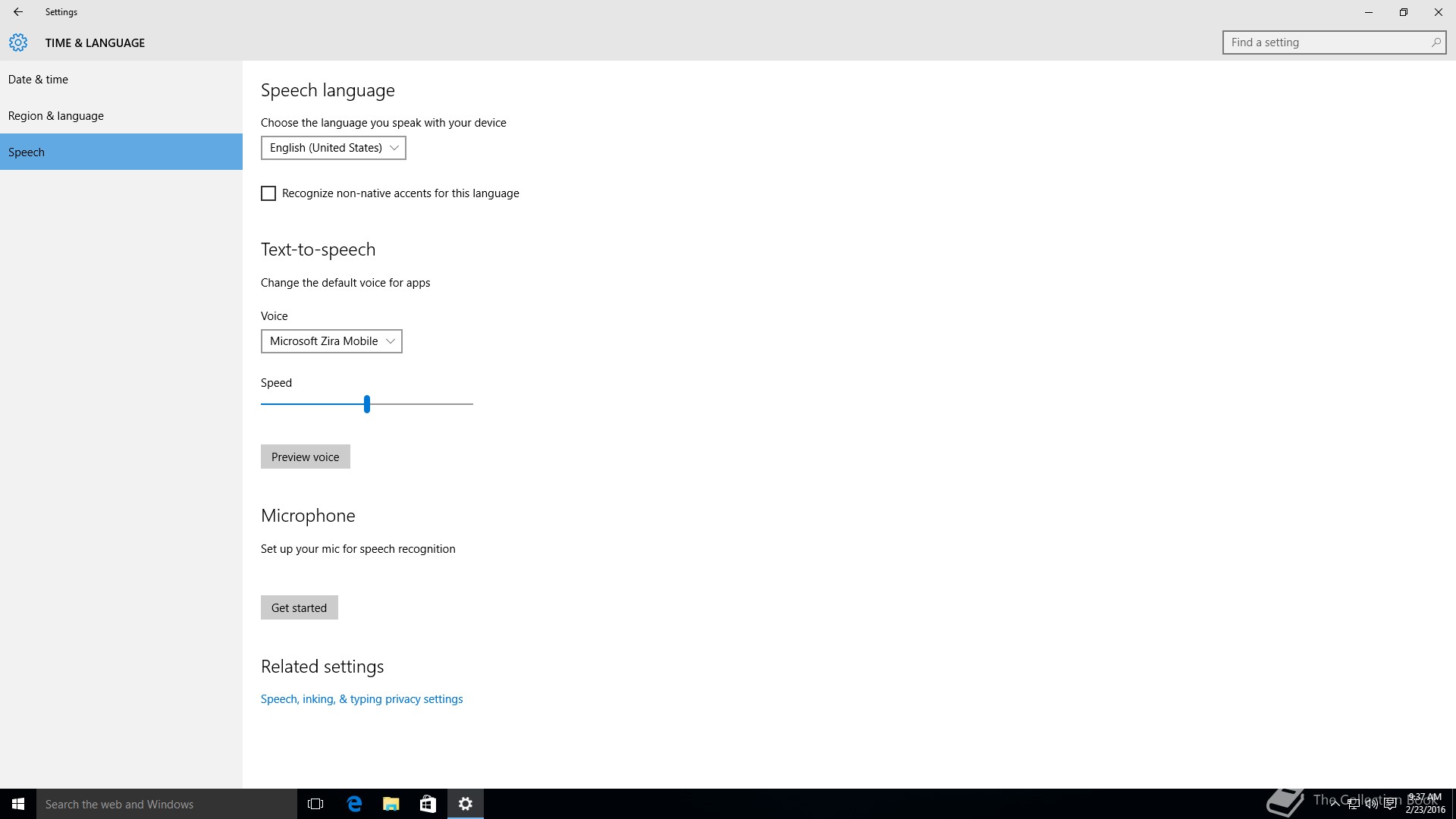Open Task View from the taskbar

coord(315,804)
